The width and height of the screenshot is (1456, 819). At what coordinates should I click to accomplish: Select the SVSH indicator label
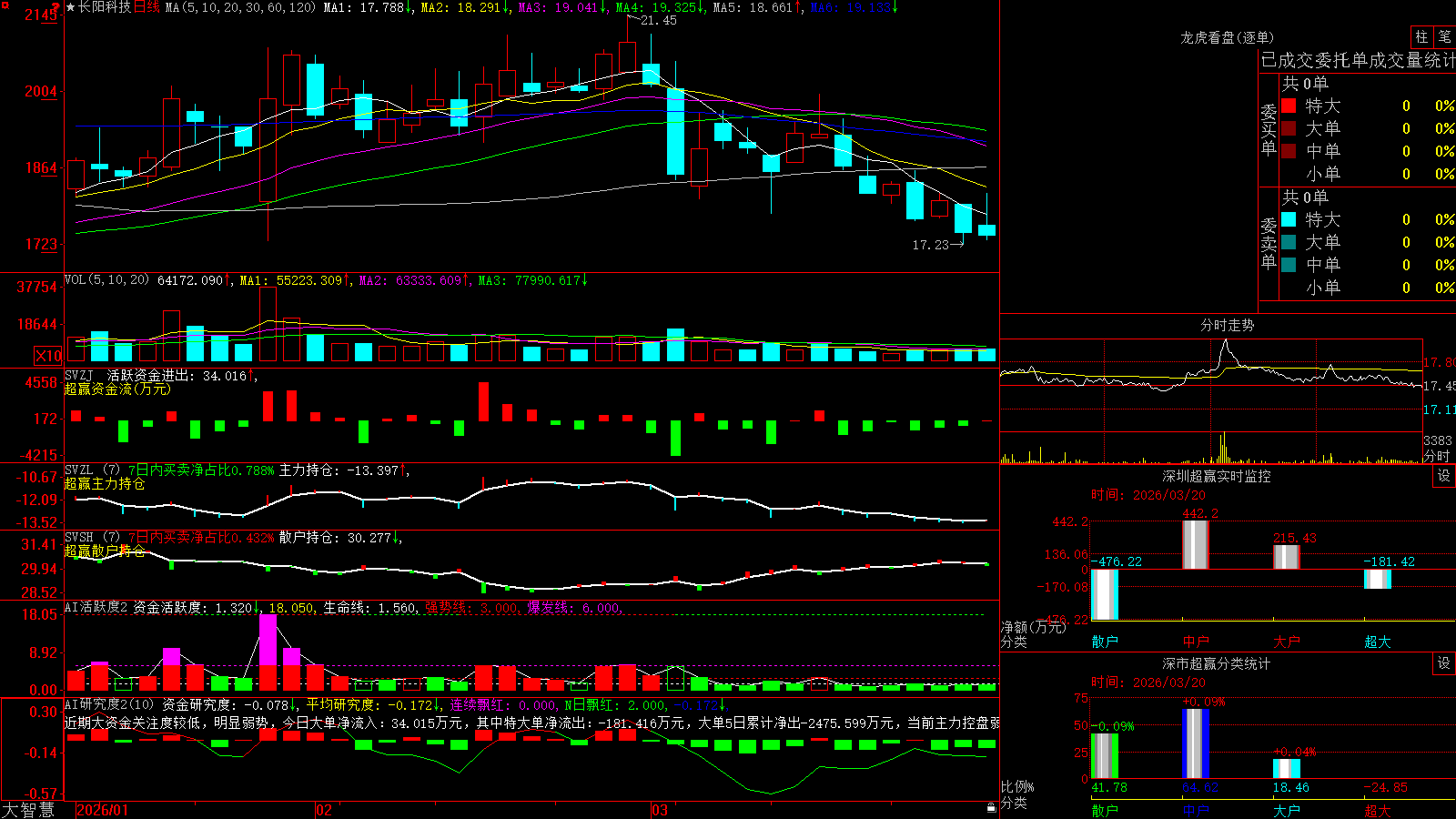79,538
